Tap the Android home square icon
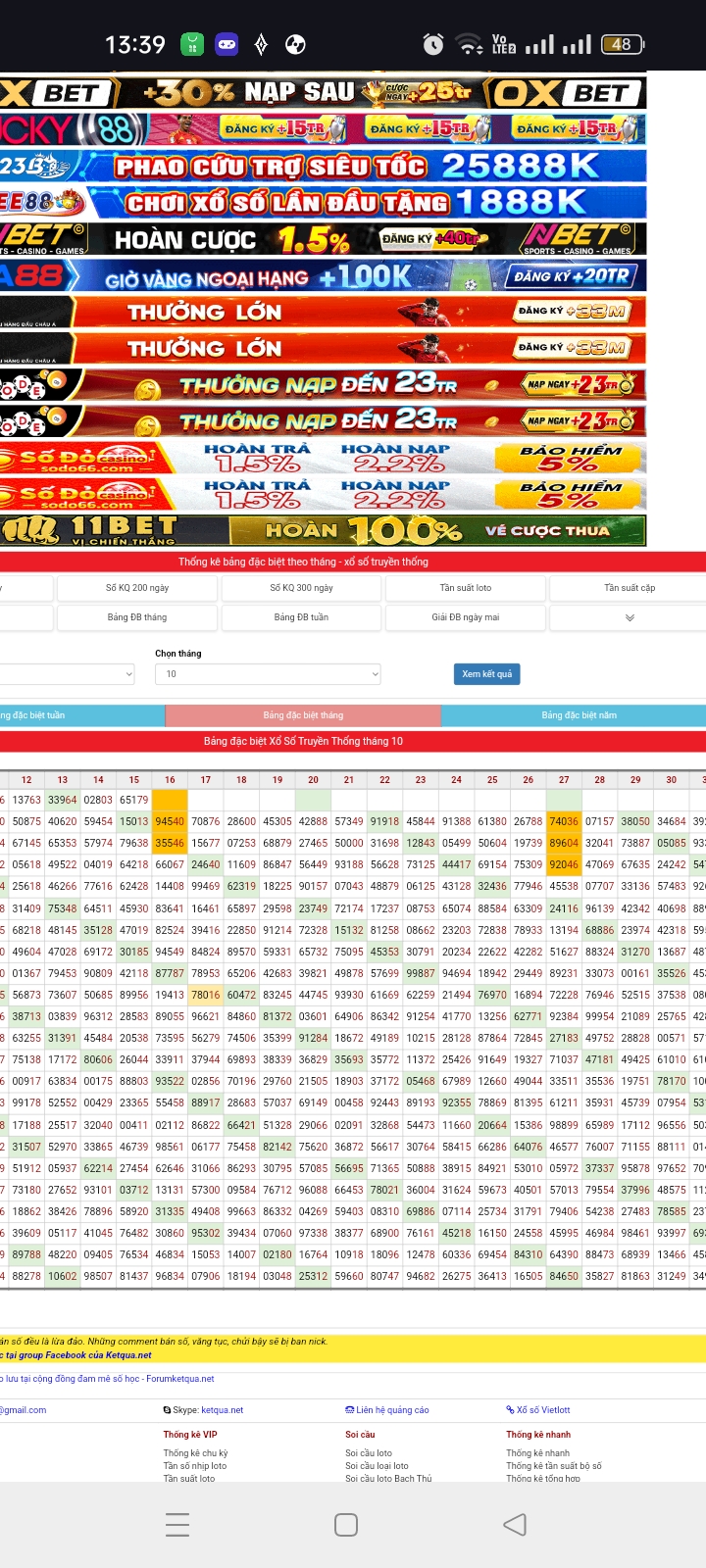Screen dimensions: 706x1568 point(346,1525)
